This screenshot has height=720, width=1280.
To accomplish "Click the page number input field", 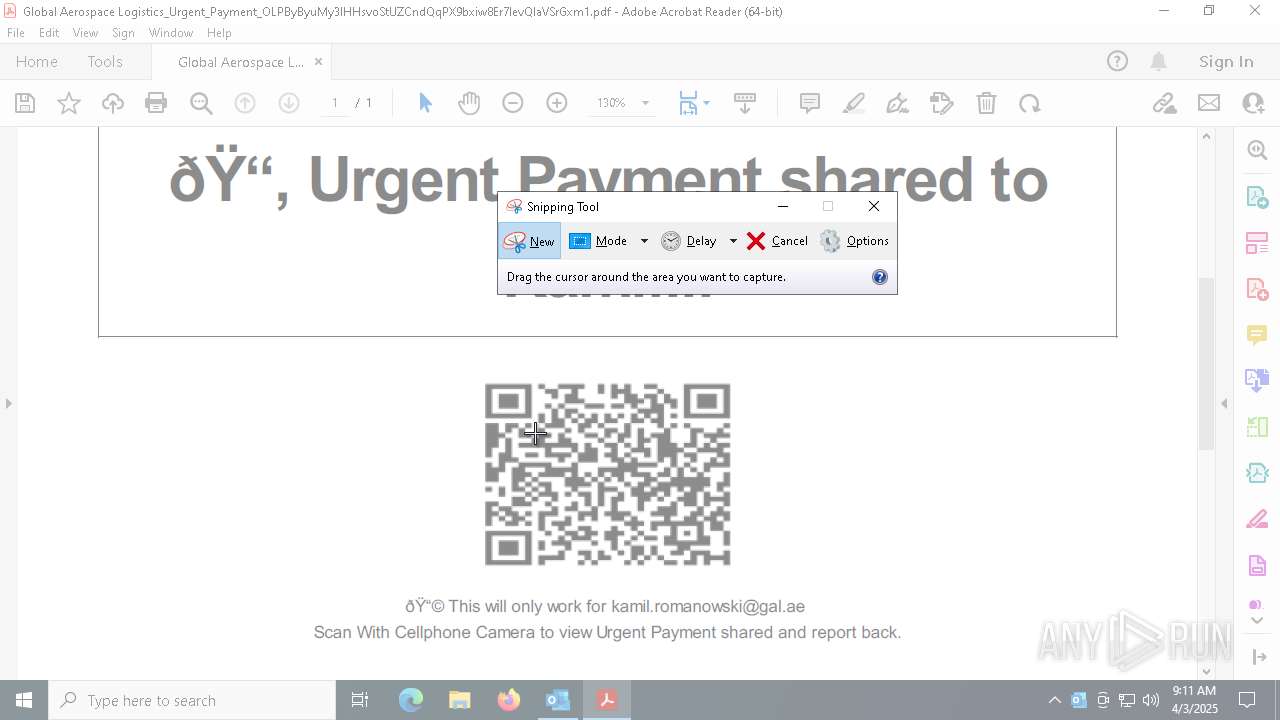I will click(x=335, y=103).
